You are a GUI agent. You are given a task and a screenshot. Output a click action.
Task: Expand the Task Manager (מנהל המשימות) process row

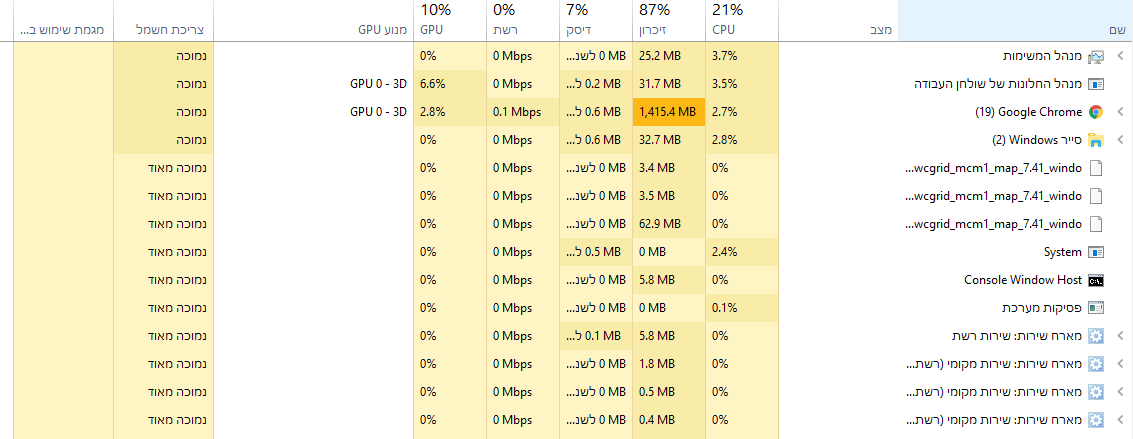(1119, 56)
